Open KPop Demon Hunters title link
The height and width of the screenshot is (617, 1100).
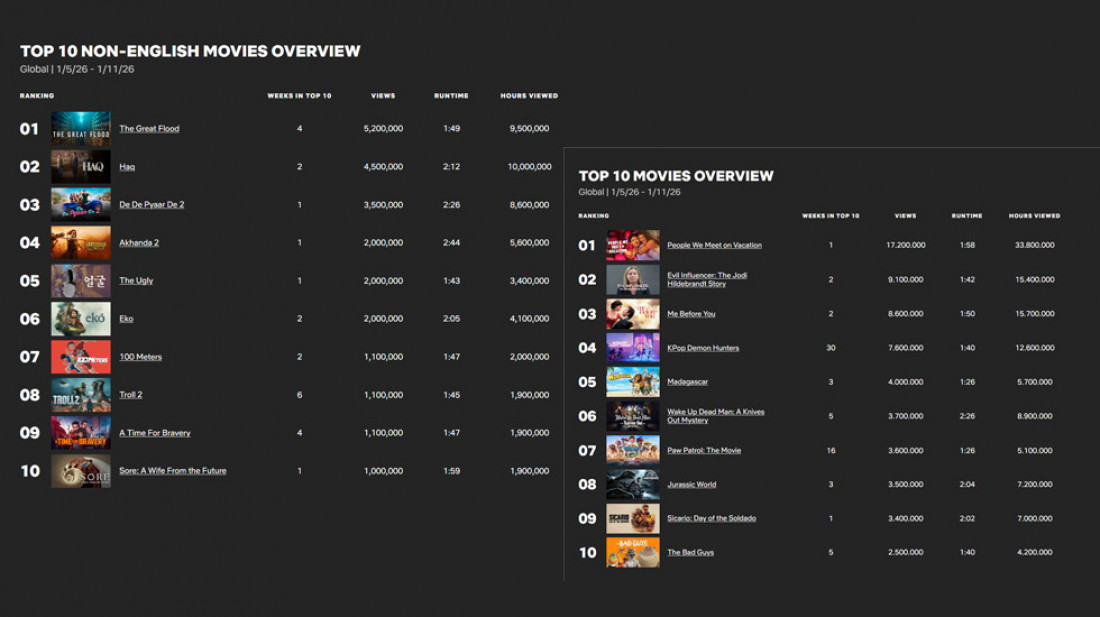(x=703, y=348)
